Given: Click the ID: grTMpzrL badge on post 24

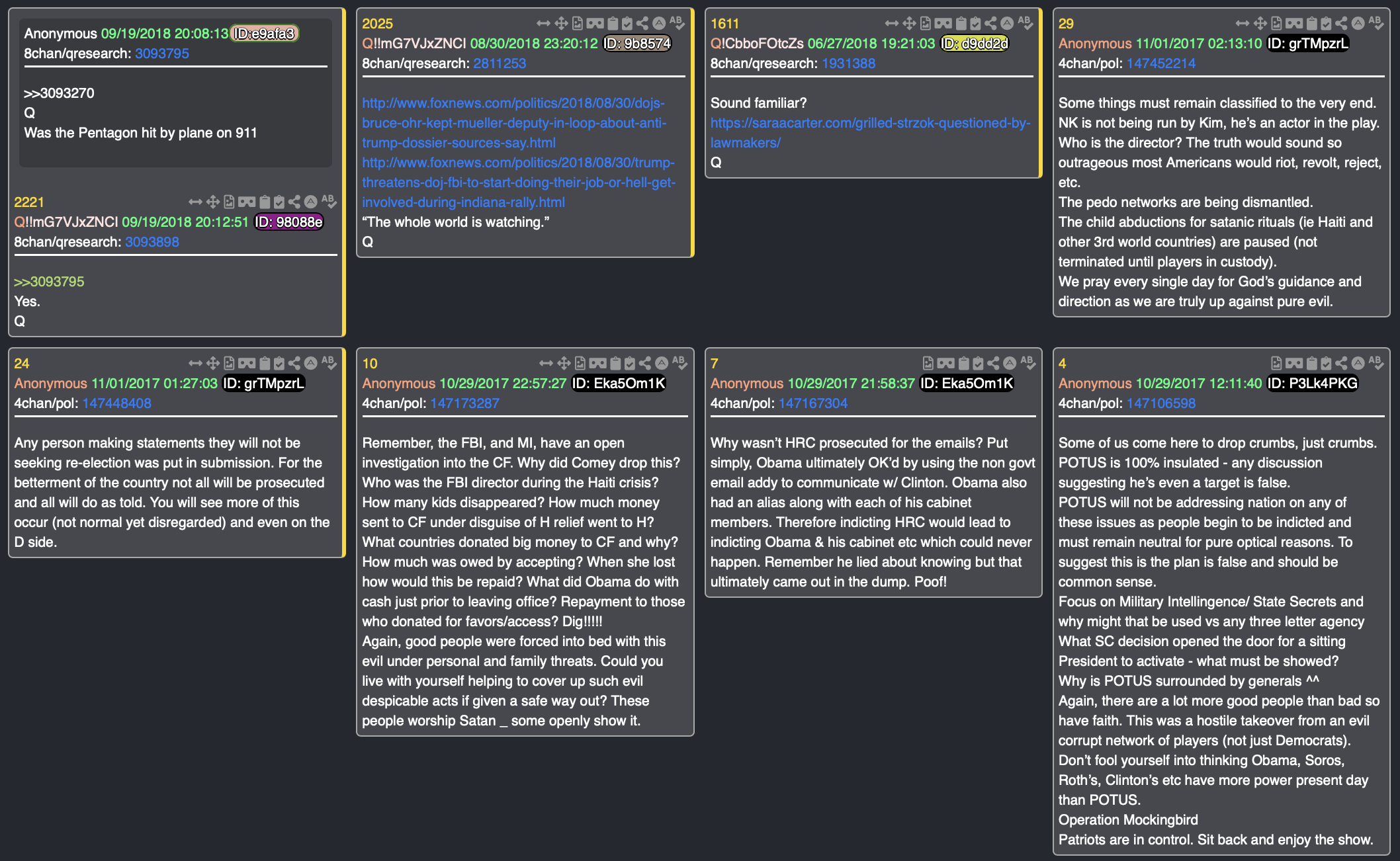Looking at the screenshot, I should pos(264,384).
